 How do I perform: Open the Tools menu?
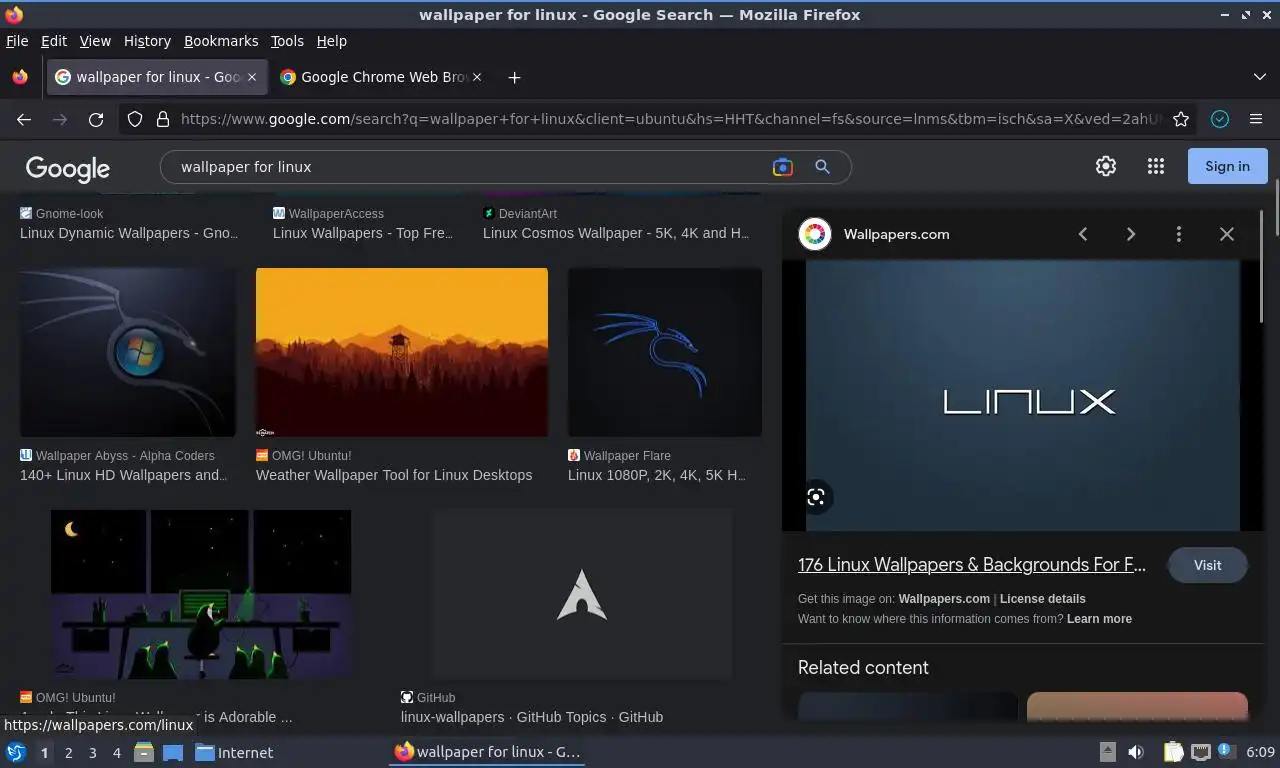[287, 41]
